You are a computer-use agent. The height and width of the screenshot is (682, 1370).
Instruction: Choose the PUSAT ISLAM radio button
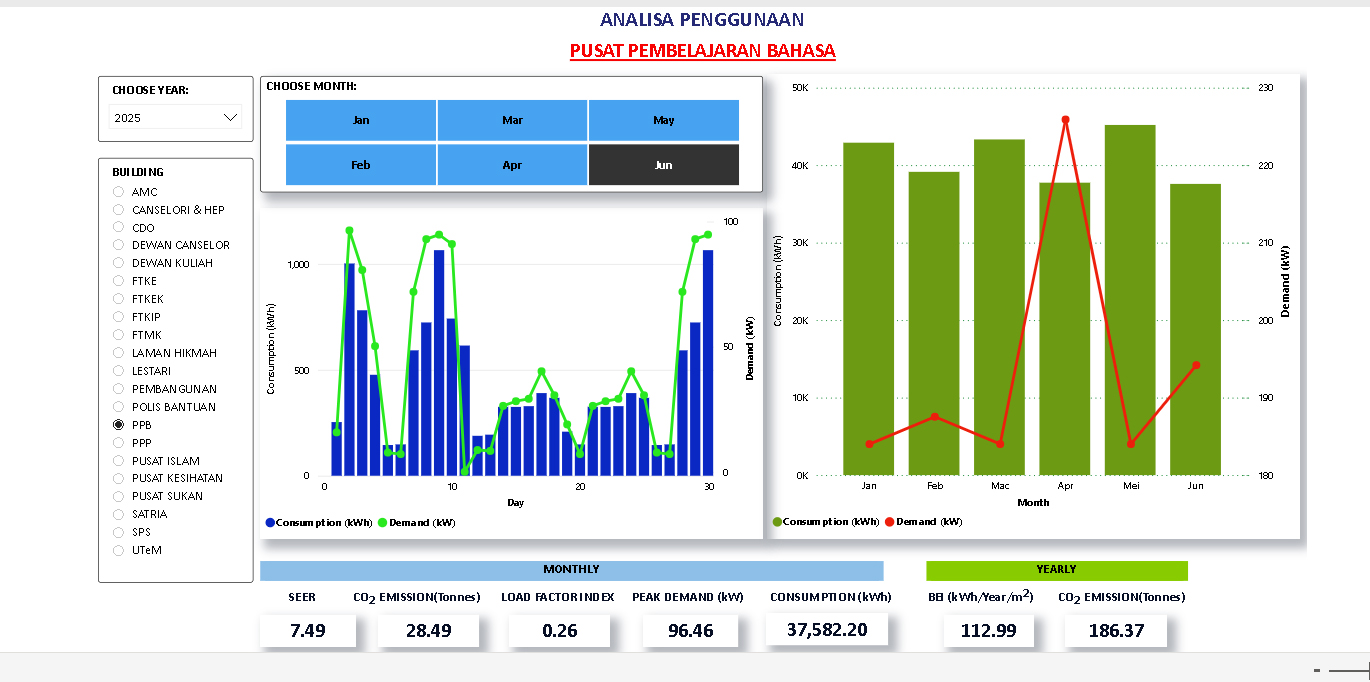119,461
